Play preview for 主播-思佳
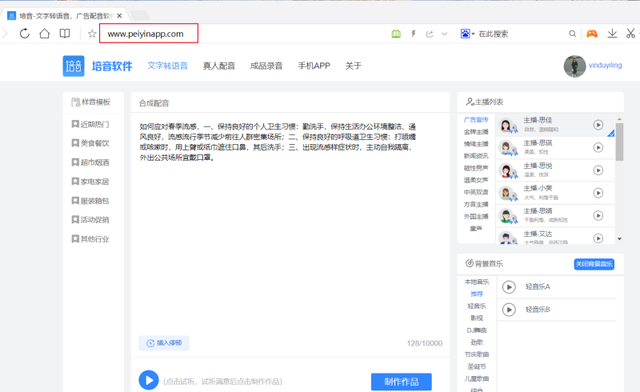Image resolution: width=640 pixels, height=392 pixels. pyautogui.click(x=598, y=125)
